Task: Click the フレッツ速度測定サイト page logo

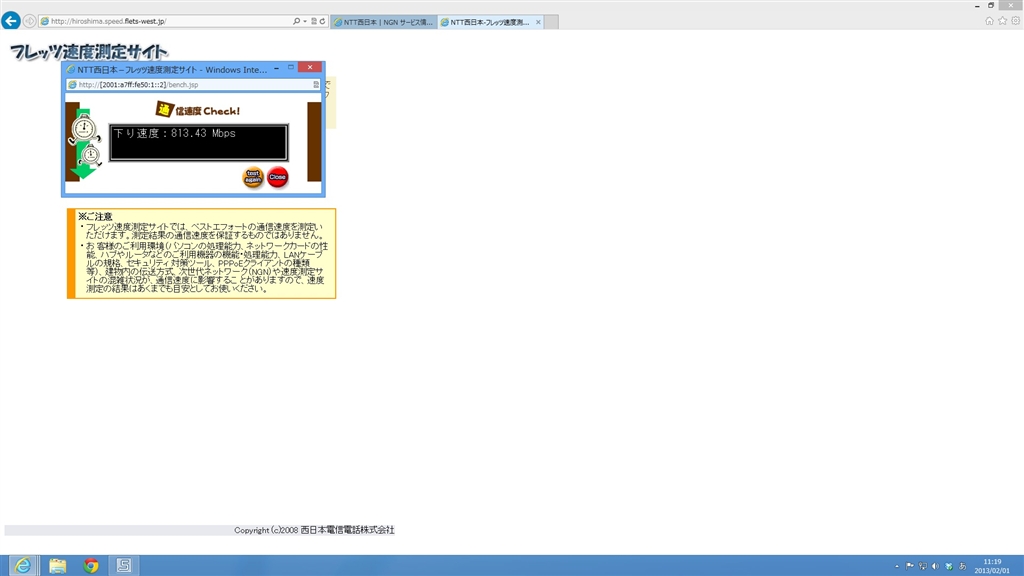Action: pos(89,52)
